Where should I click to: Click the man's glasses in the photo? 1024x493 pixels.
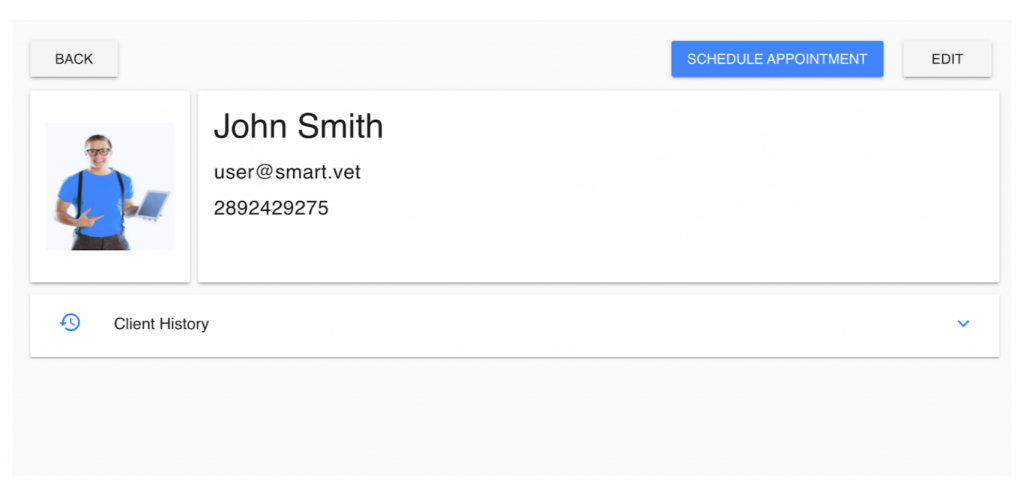coord(98,151)
